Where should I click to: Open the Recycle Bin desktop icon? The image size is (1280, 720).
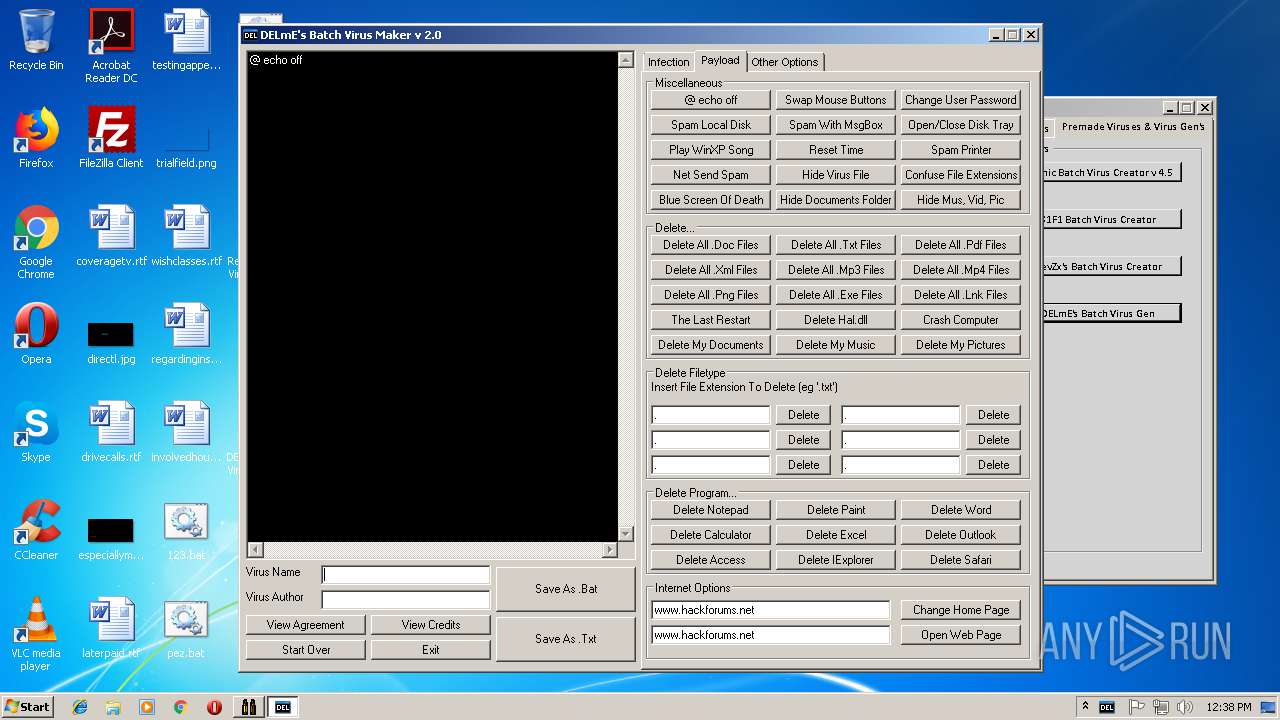[36, 40]
